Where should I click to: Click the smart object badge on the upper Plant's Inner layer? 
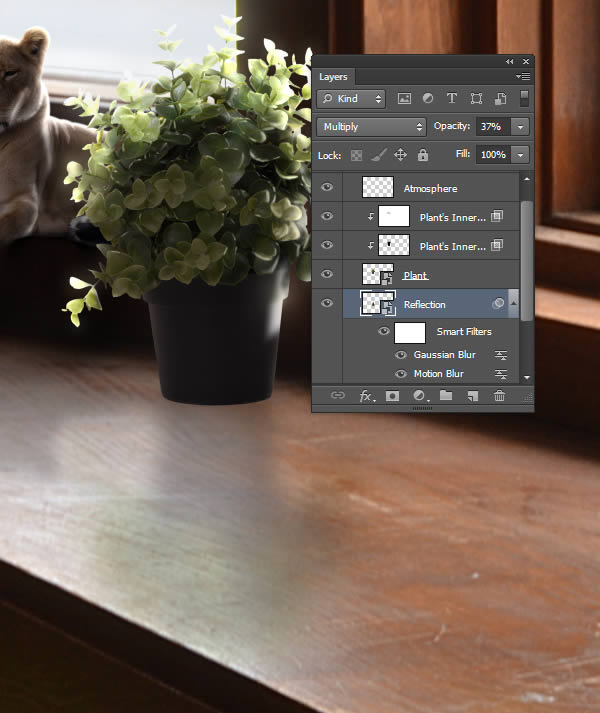497,216
